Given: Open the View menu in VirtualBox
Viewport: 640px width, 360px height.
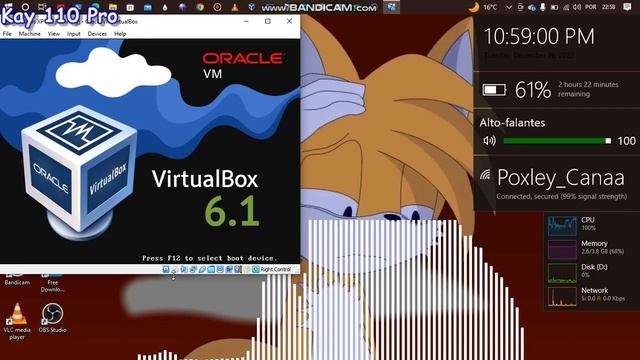Looking at the screenshot, I should (x=53, y=34).
